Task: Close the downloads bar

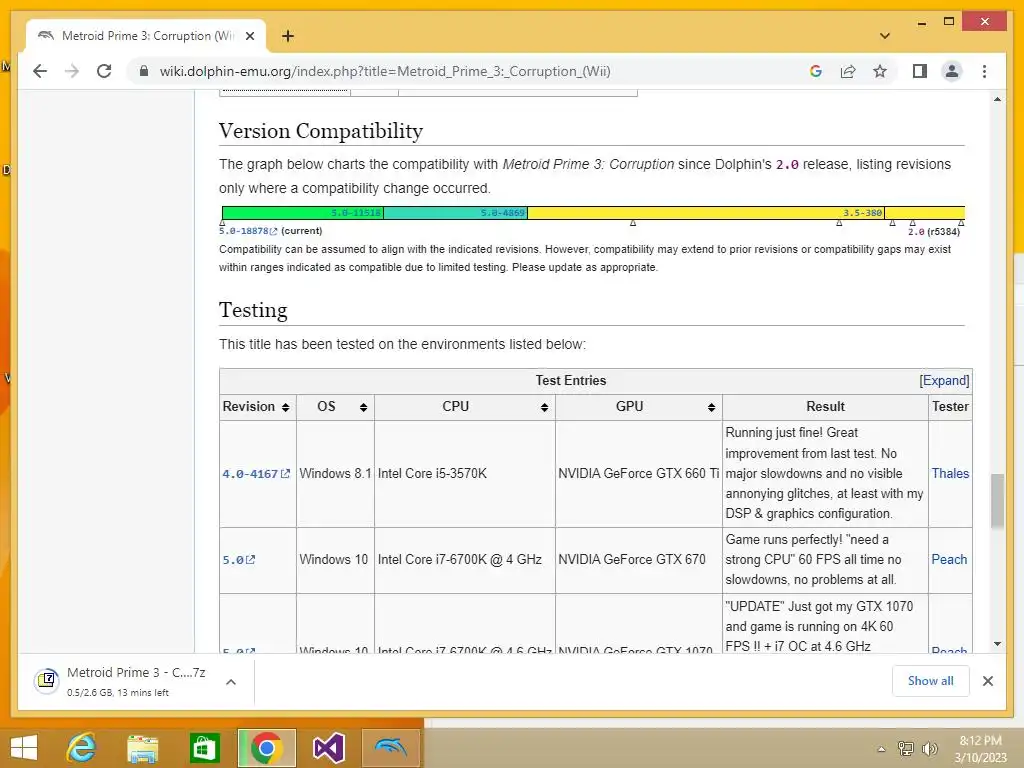Action: pos(987,681)
